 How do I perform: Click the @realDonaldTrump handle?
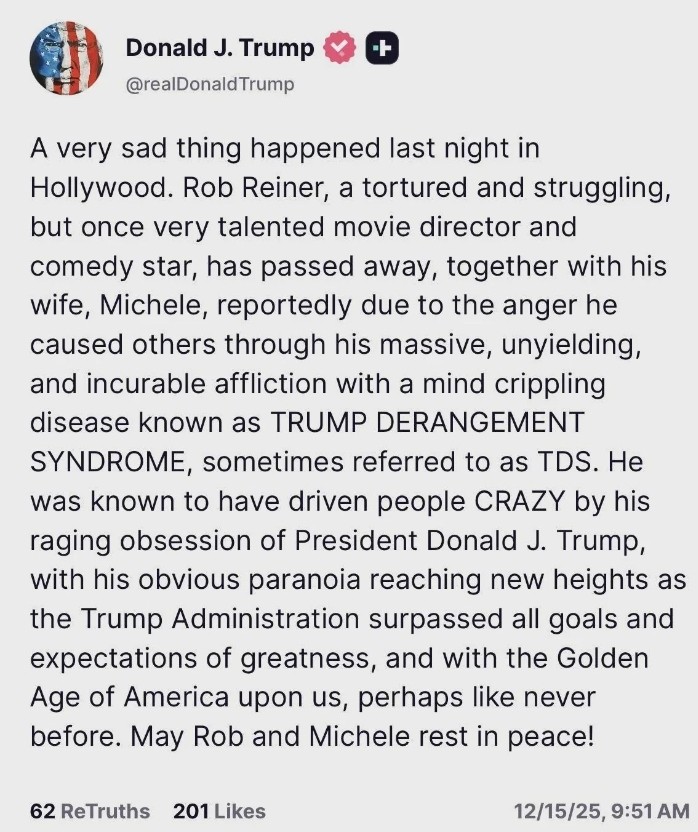[210, 84]
